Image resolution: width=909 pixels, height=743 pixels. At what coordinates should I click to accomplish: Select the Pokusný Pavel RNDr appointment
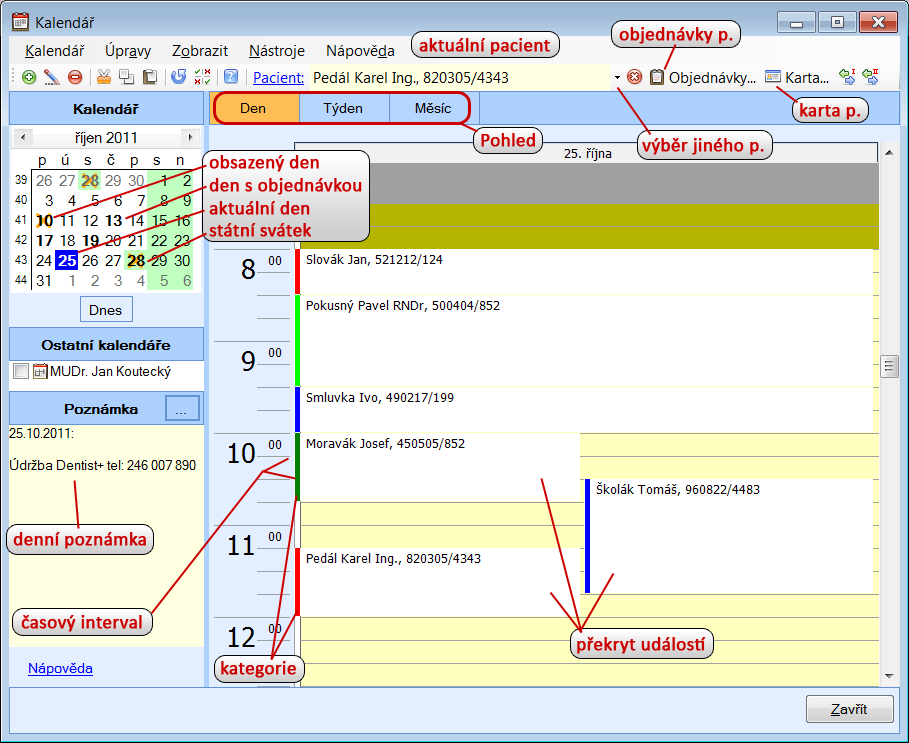click(586, 340)
